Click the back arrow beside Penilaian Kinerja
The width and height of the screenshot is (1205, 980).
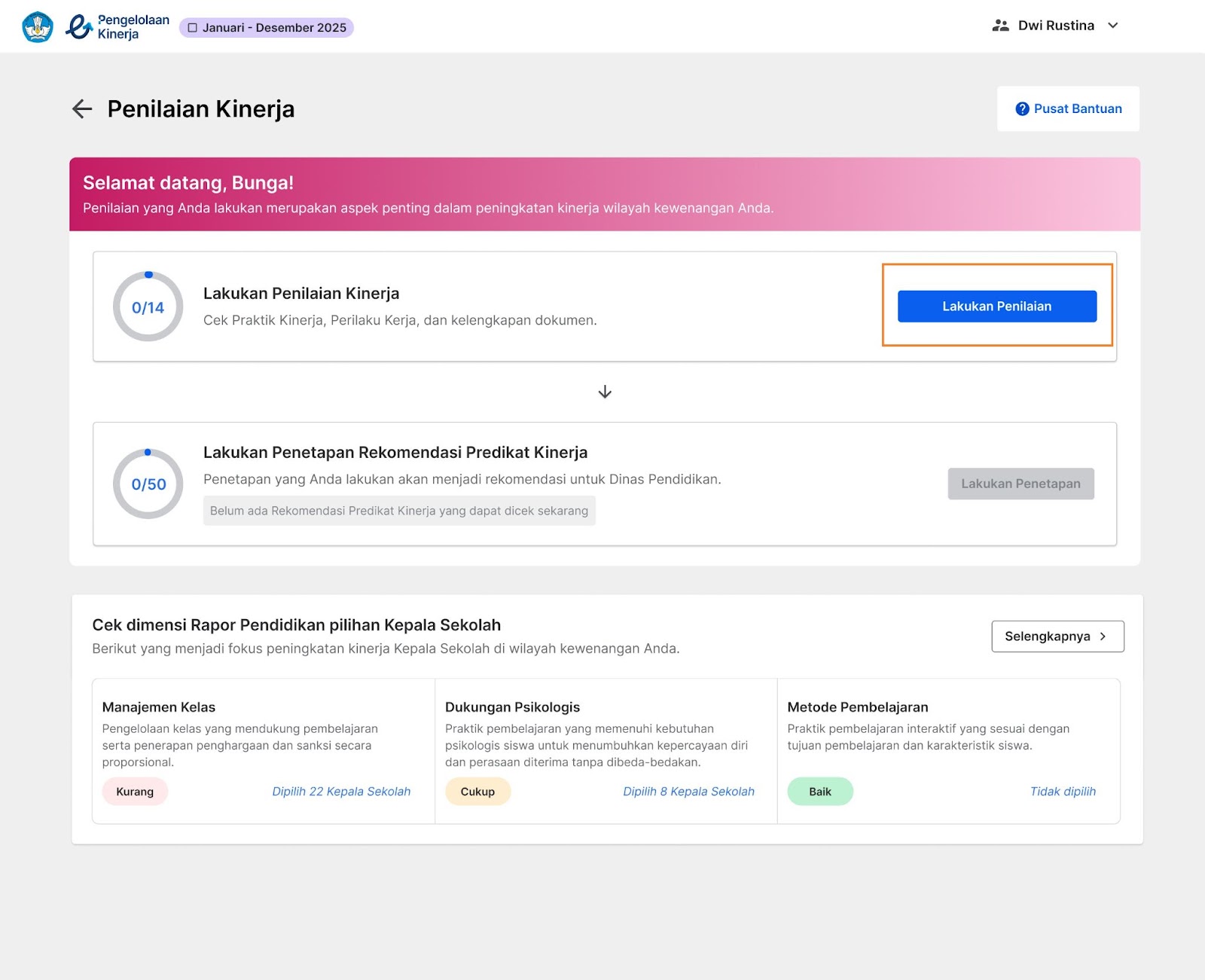[82, 109]
